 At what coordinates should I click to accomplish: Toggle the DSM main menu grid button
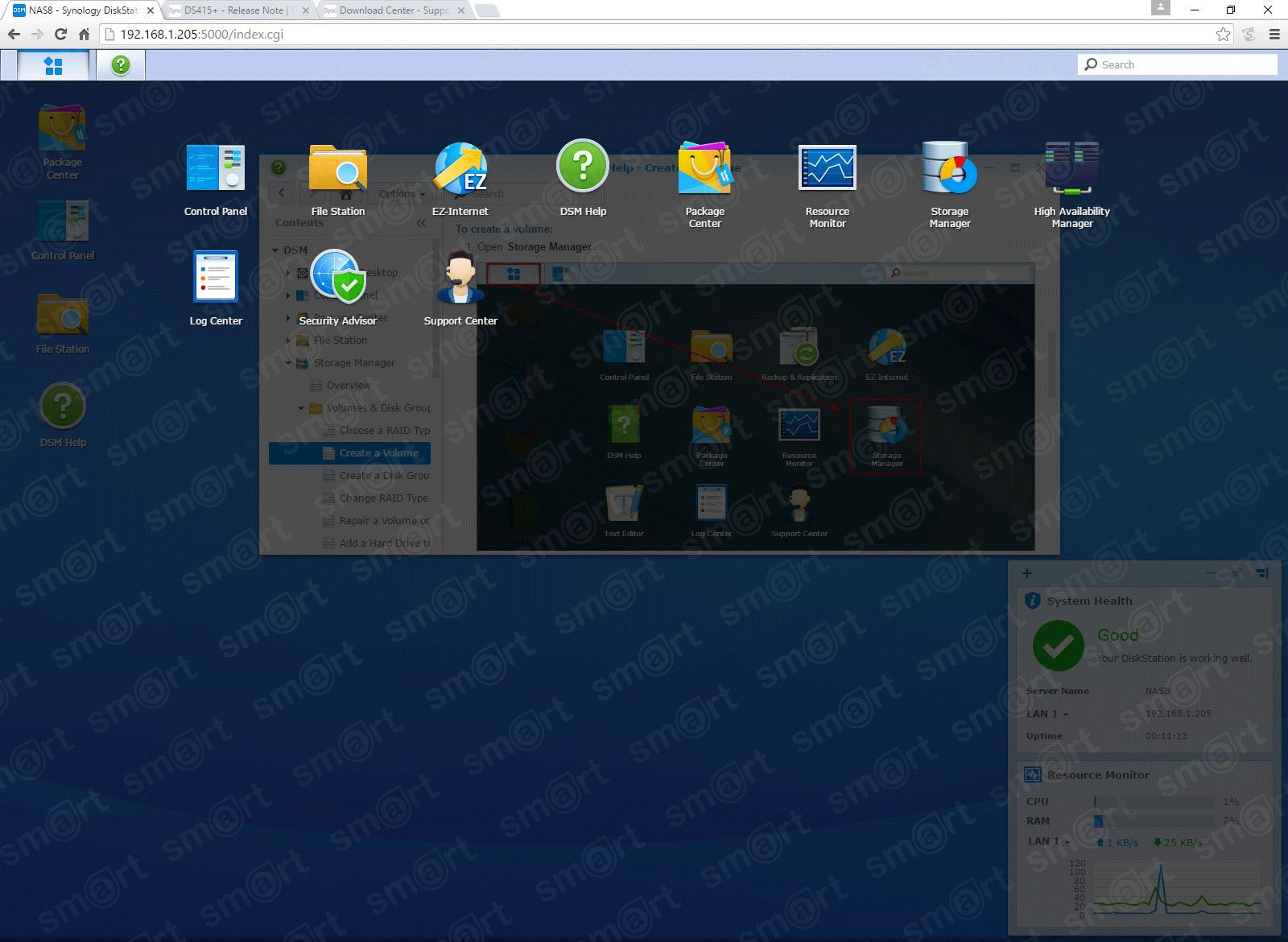pyautogui.click(x=53, y=65)
